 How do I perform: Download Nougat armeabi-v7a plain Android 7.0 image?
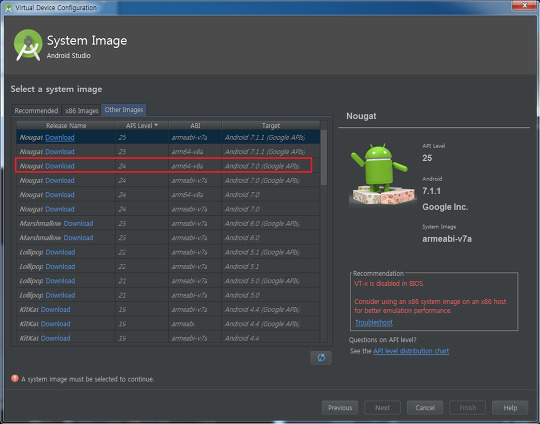(60, 209)
